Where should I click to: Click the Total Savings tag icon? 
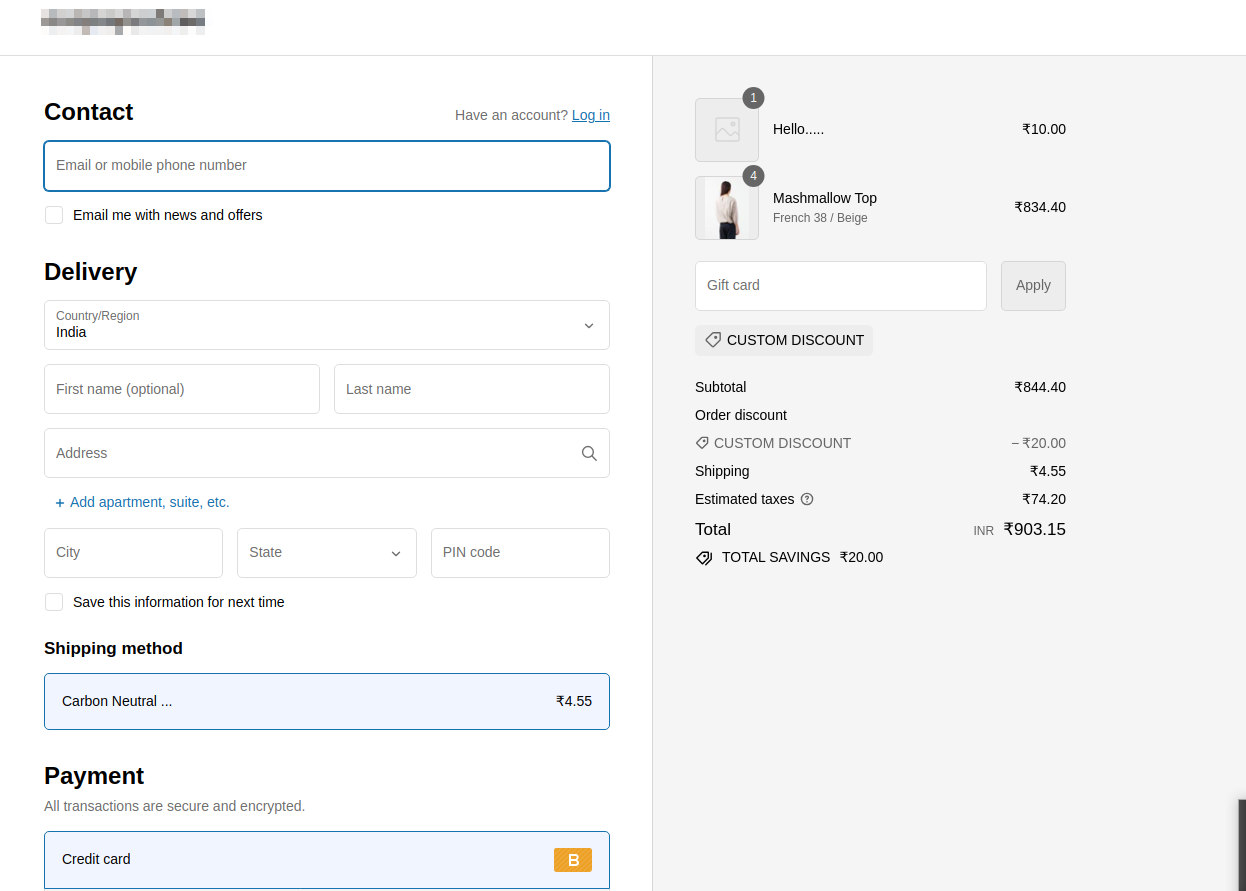click(704, 558)
